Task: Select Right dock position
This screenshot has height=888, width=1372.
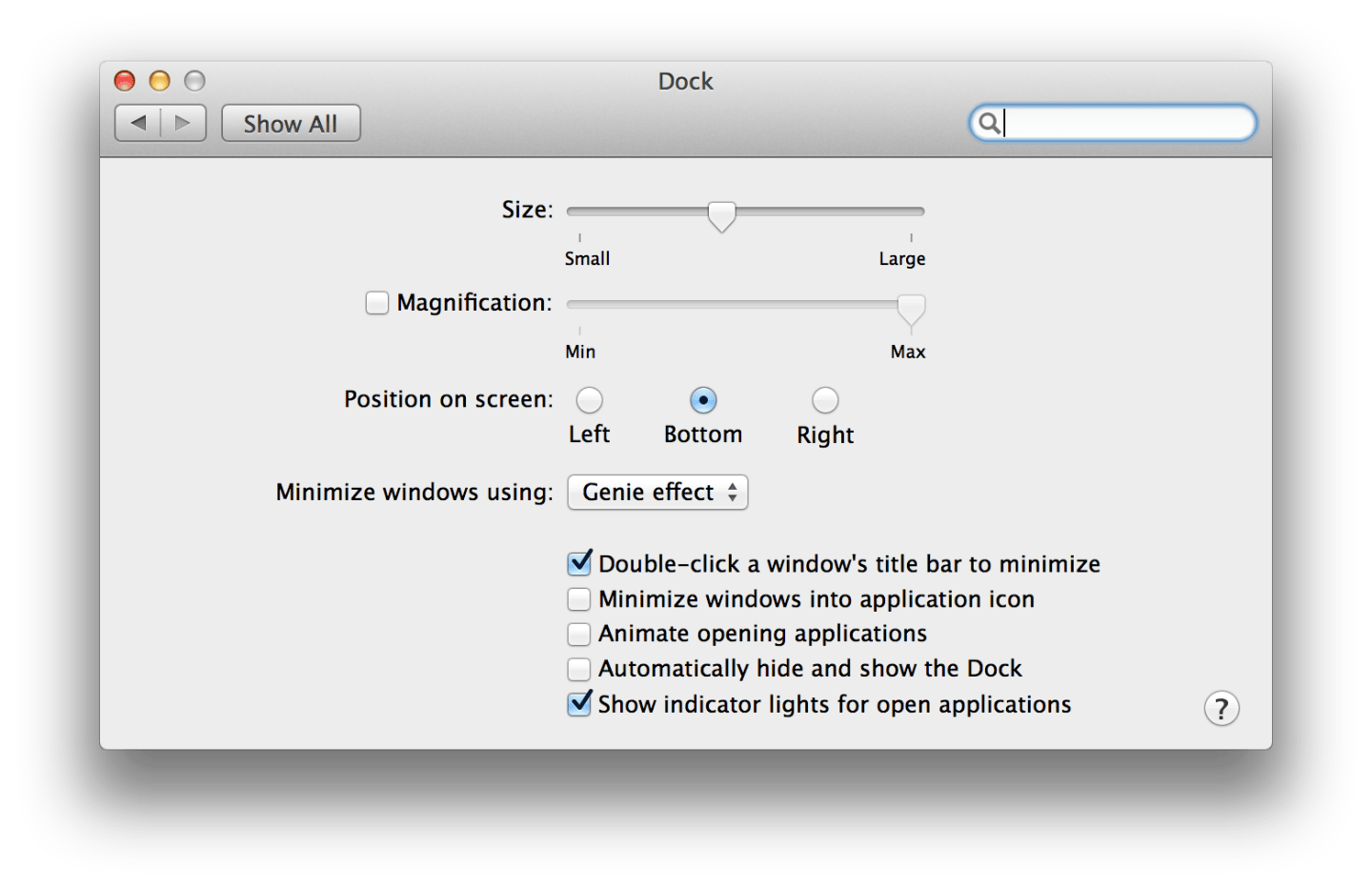Action: pyautogui.click(x=824, y=400)
